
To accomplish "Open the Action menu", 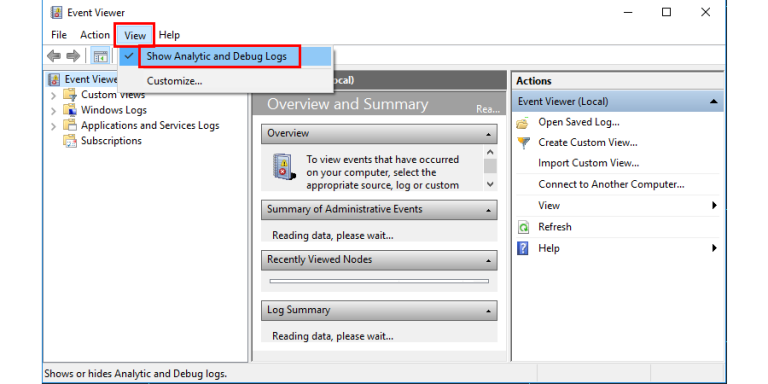I will (x=95, y=35).
